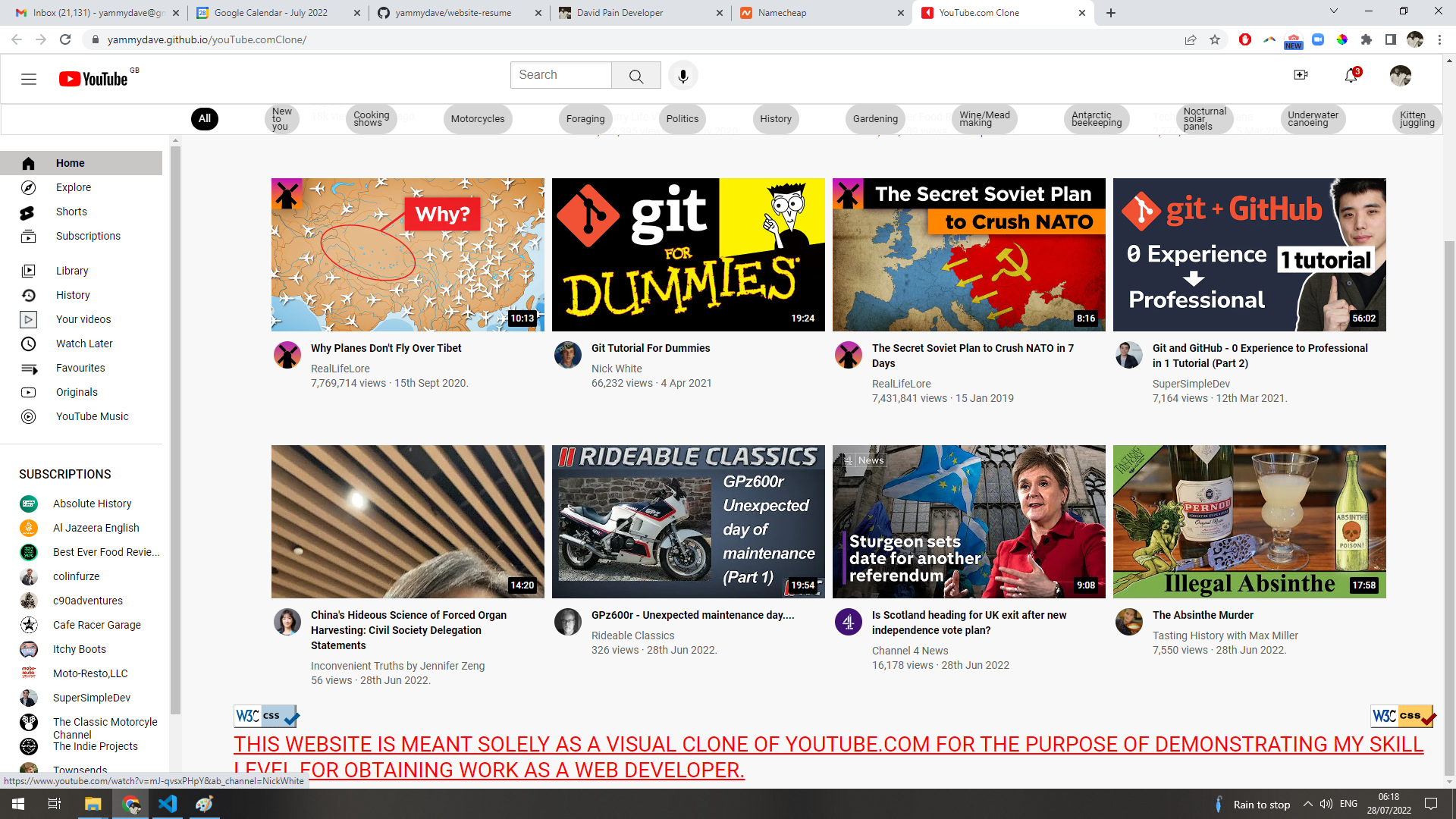Viewport: 1456px width, 819px height.
Task: Open the user avatar menu
Action: (1400, 75)
